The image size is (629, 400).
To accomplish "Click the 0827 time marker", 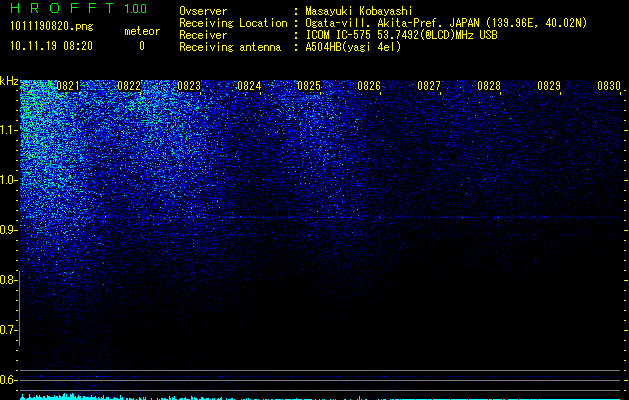I will 429,86.
